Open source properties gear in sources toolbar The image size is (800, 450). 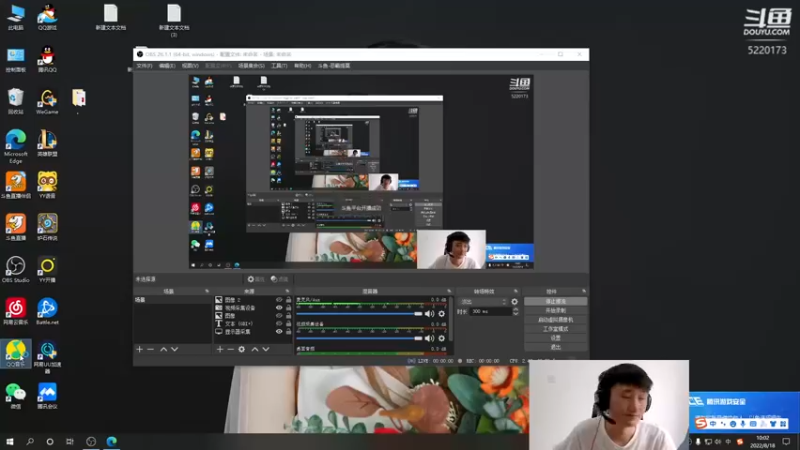242,349
